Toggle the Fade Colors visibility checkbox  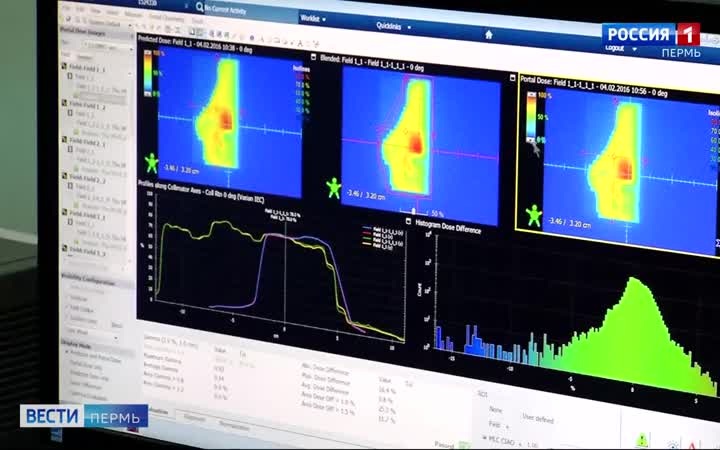tap(66, 309)
